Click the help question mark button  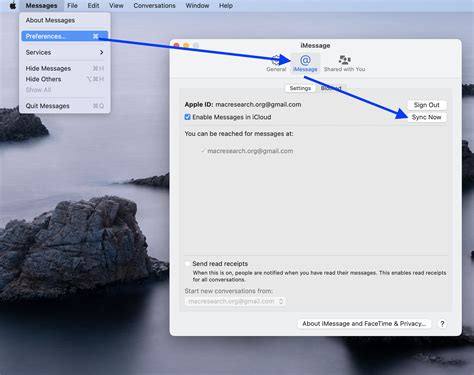[442, 324]
